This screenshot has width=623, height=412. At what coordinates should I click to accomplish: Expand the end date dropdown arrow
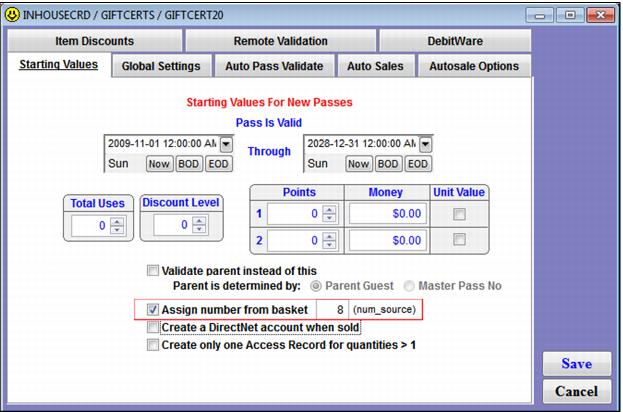426,144
